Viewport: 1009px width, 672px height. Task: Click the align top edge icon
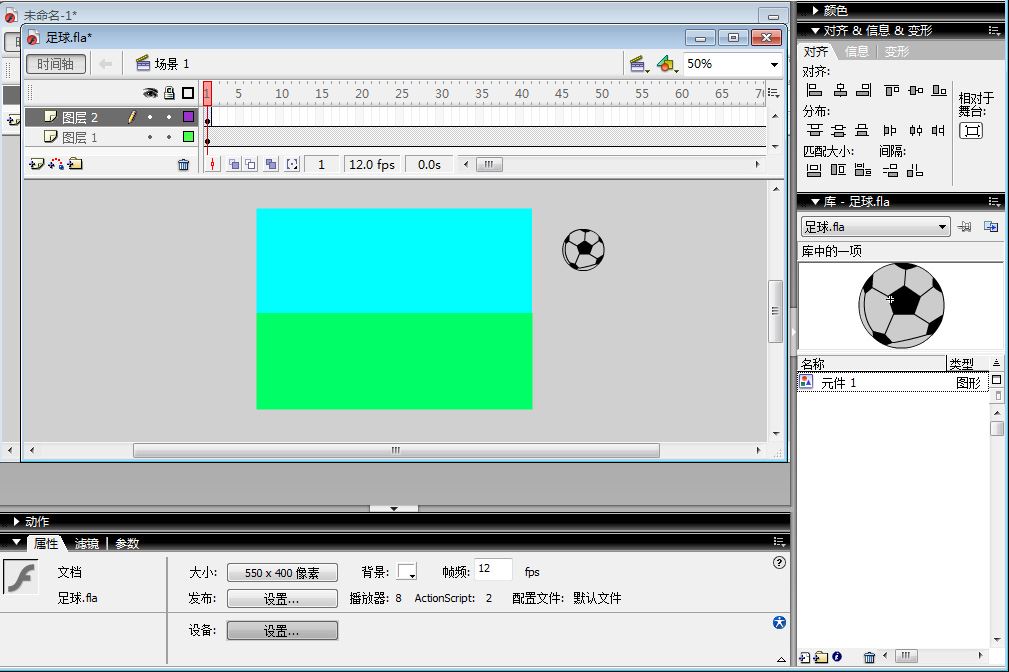click(891, 90)
